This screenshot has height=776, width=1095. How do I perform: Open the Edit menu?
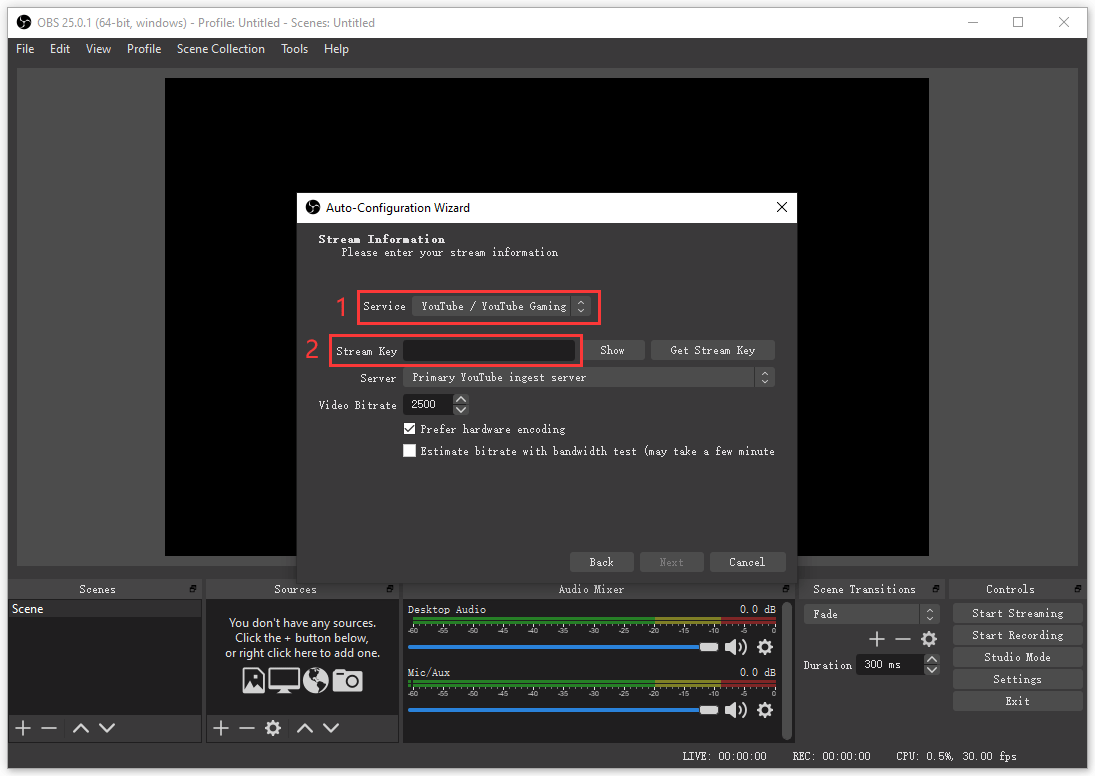coord(60,49)
